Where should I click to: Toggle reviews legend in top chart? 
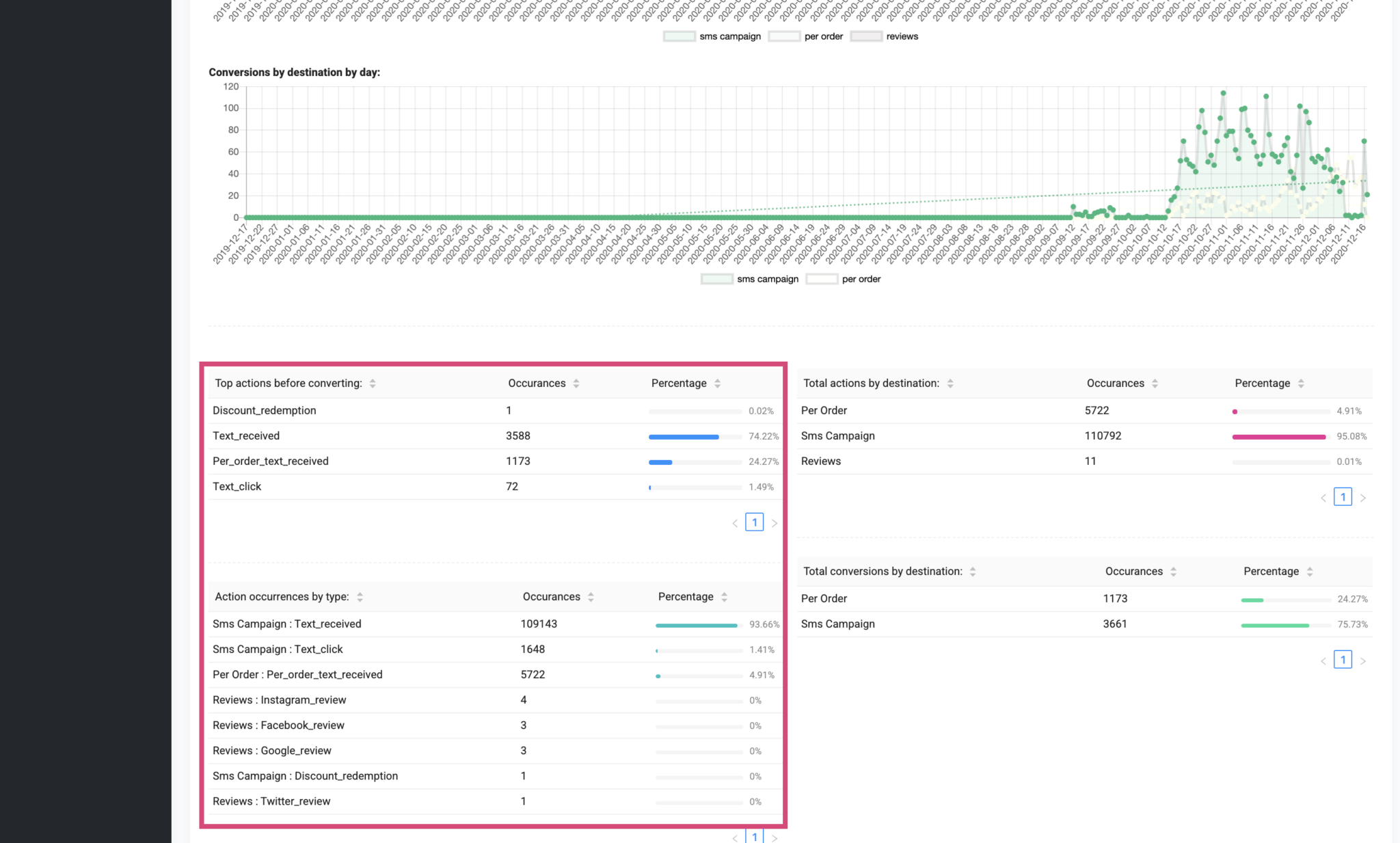coord(885,36)
